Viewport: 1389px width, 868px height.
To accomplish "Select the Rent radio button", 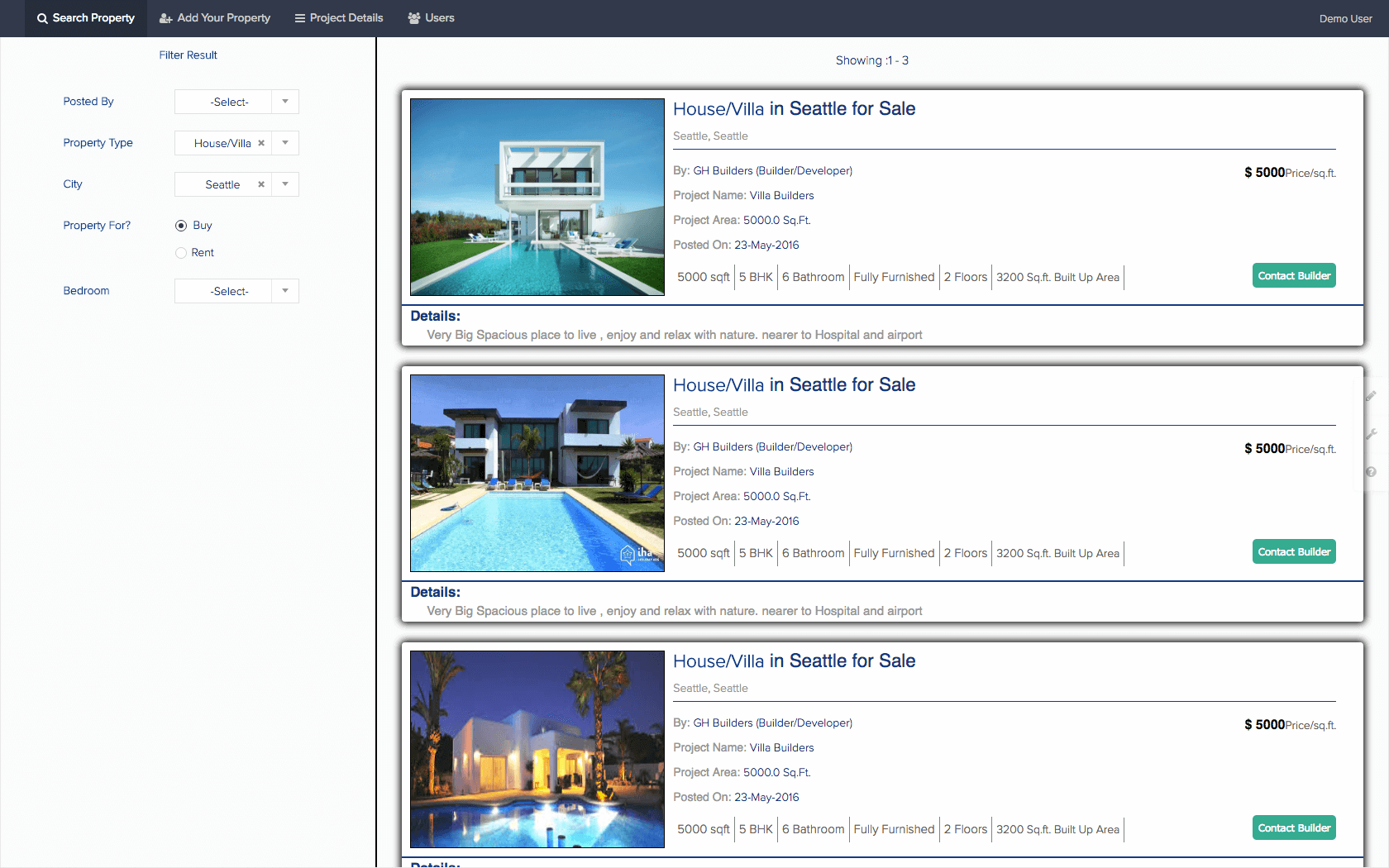I will pyautogui.click(x=181, y=253).
